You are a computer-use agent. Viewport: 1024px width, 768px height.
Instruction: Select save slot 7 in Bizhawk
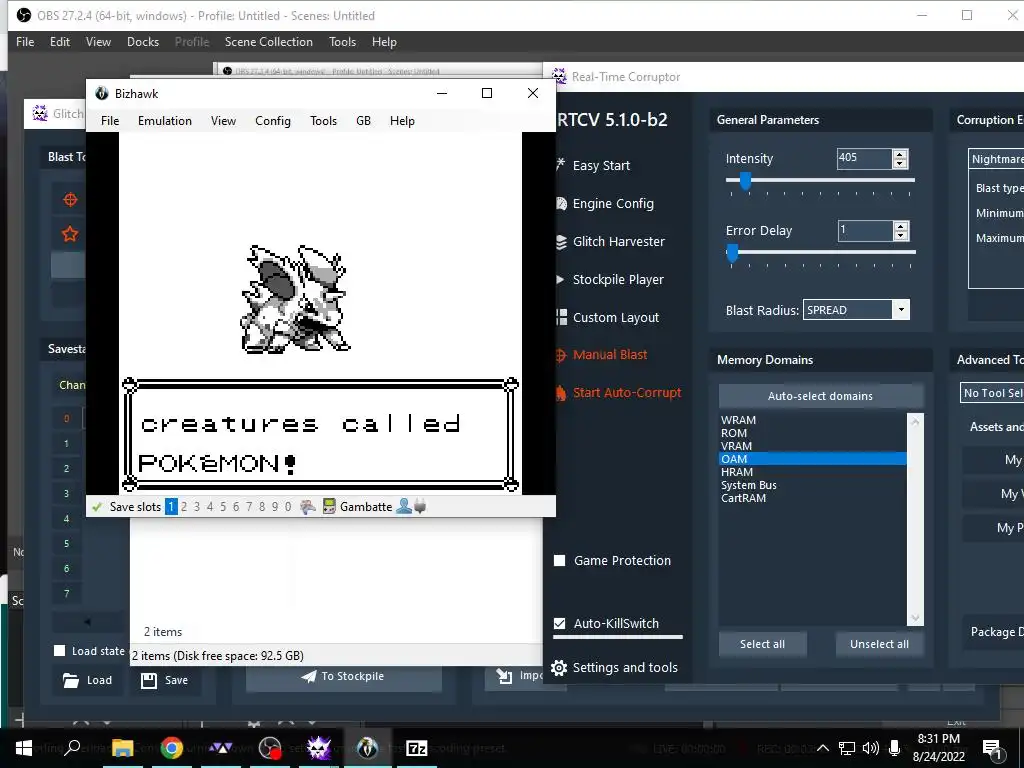tap(249, 507)
